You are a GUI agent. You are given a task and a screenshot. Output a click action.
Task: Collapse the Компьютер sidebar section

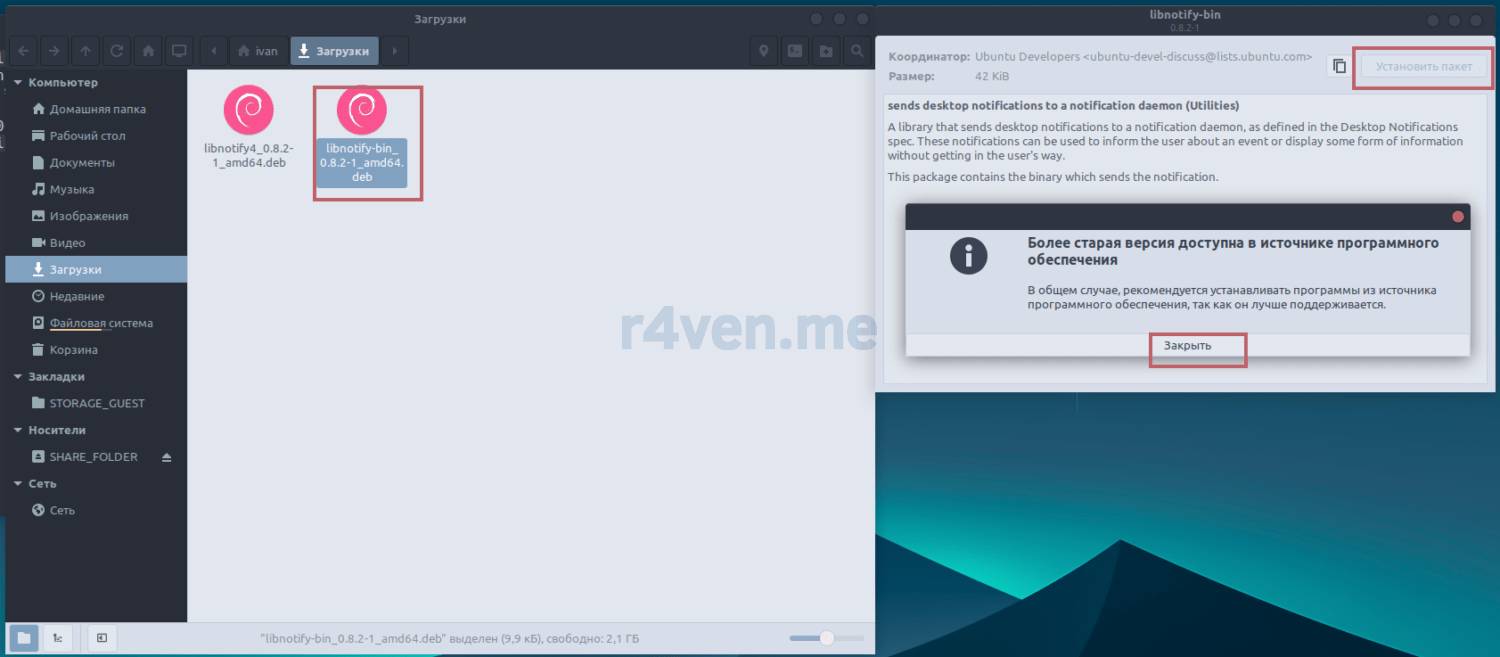[18, 83]
